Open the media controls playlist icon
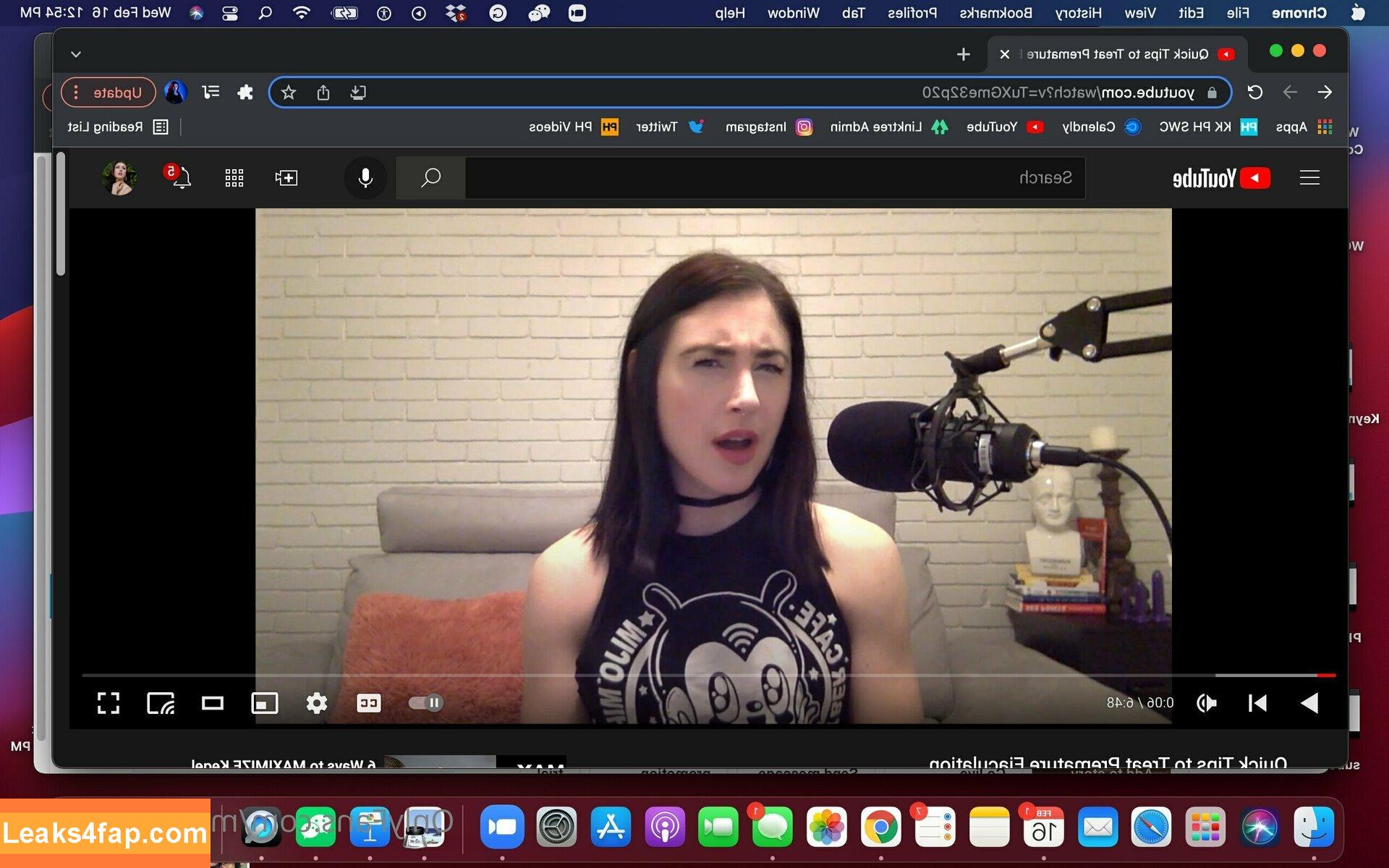Image resolution: width=1389 pixels, height=868 pixels. point(211,92)
